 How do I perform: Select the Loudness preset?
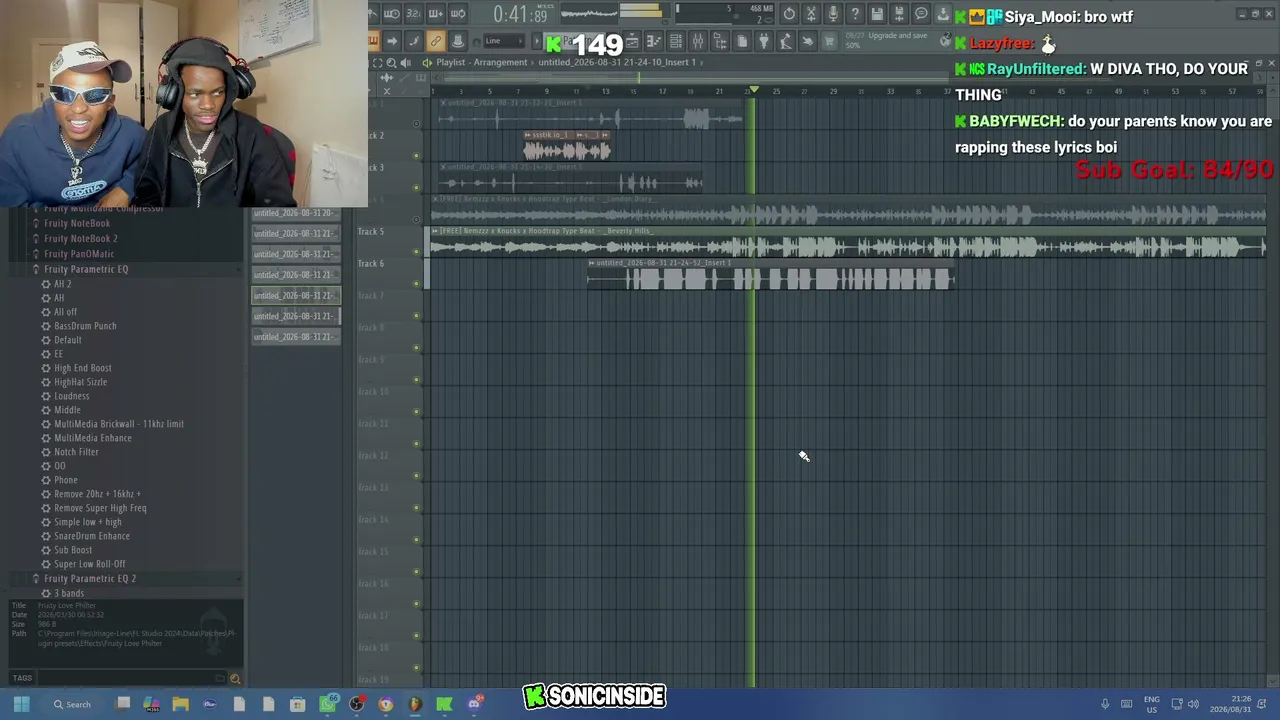[72, 396]
